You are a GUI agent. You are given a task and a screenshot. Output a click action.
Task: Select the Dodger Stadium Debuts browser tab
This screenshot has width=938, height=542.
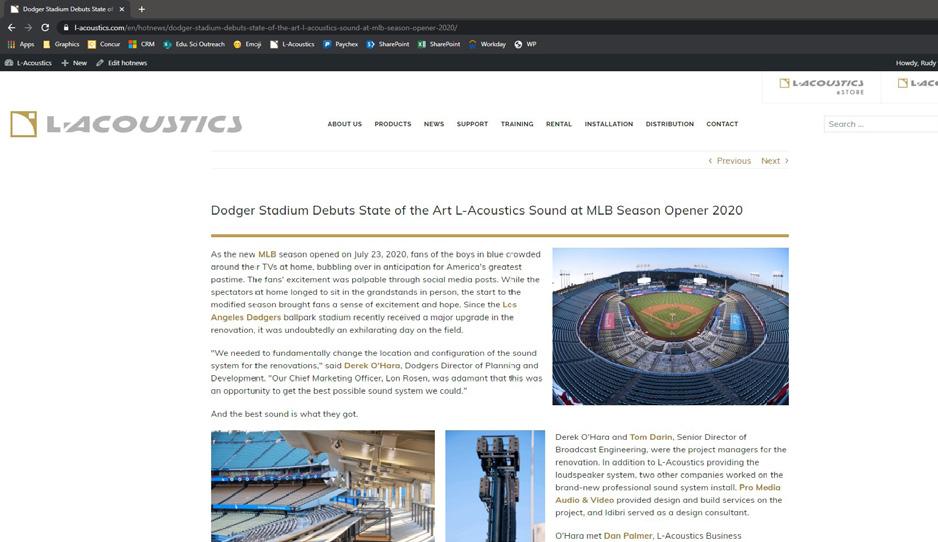(x=67, y=9)
